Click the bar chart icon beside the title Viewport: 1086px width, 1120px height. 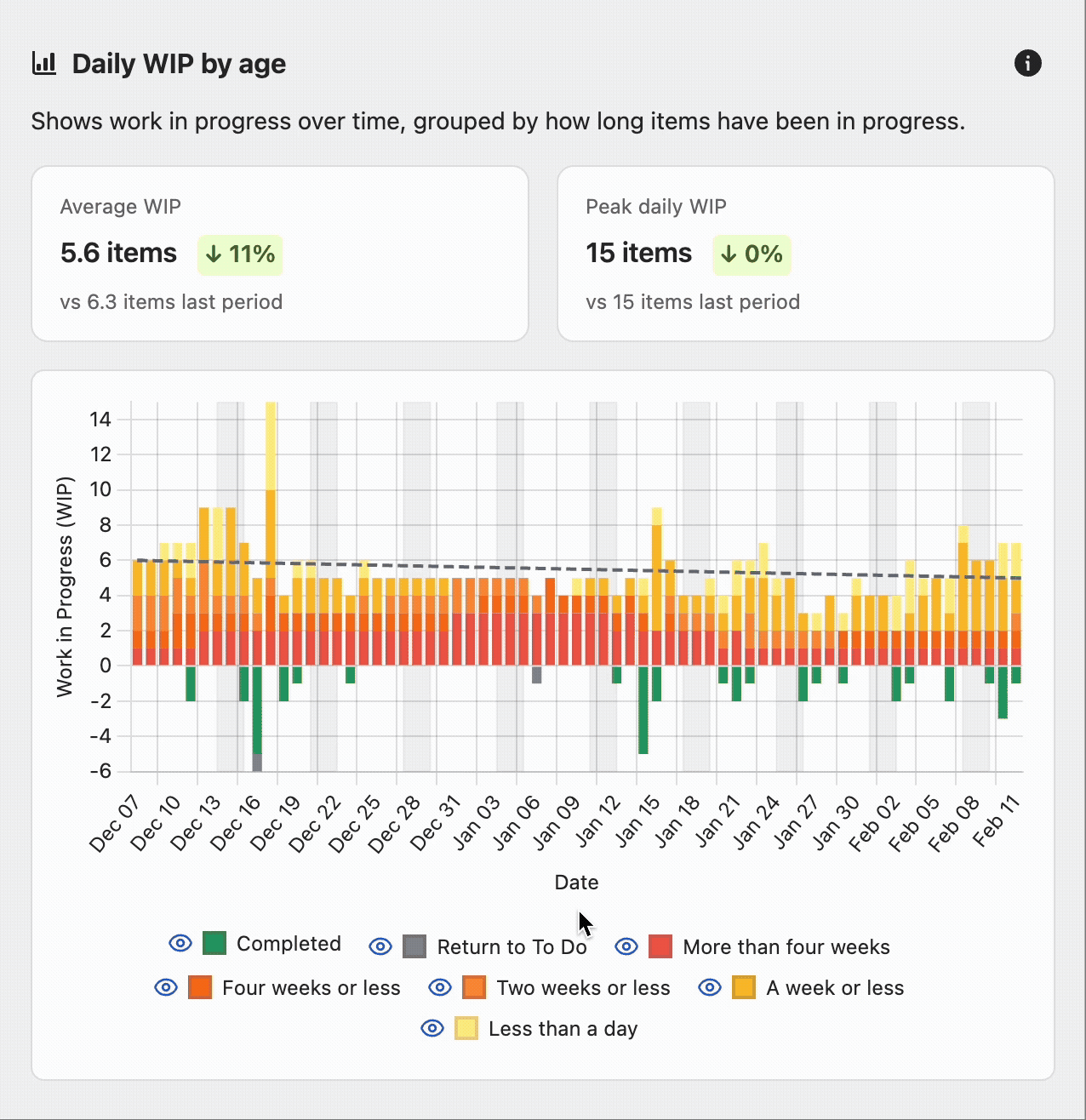pyautogui.click(x=44, y=63)
